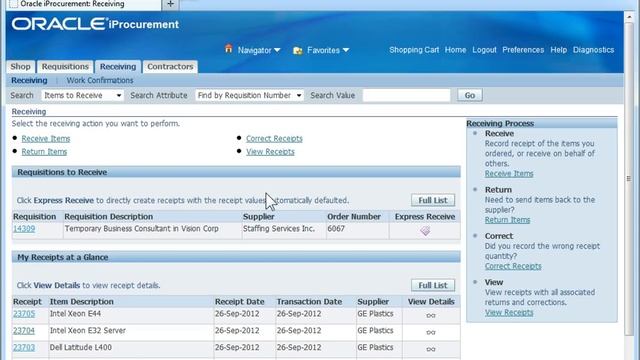Viewport: 640px width, 360px height.
Task: Click Express Receive icon for requisition 14309
Action: [x=425, y=231]
